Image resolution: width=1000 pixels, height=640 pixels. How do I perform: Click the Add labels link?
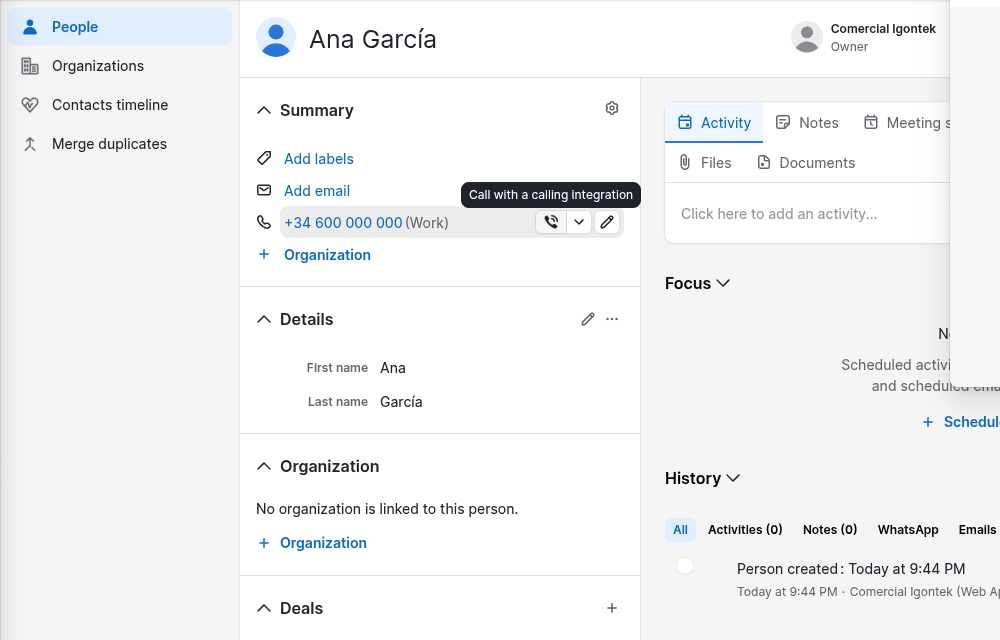pos(319,159)
